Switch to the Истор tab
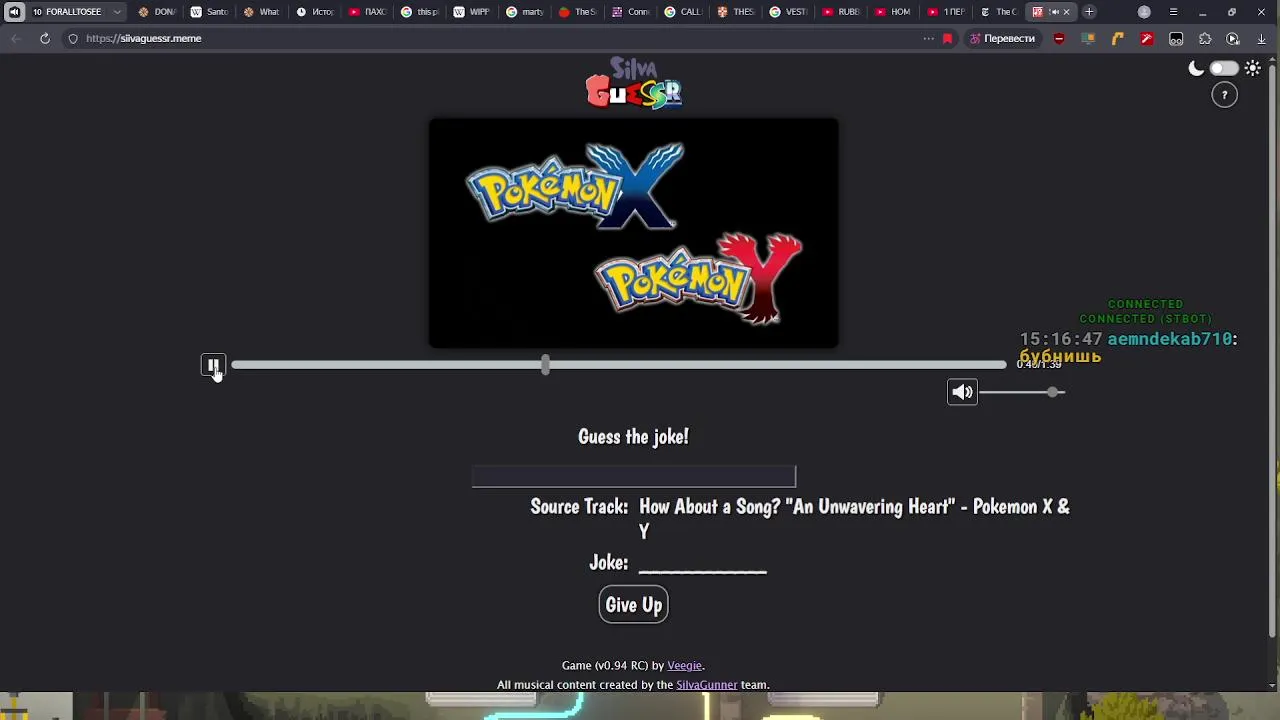 click(x=315, y=12)
